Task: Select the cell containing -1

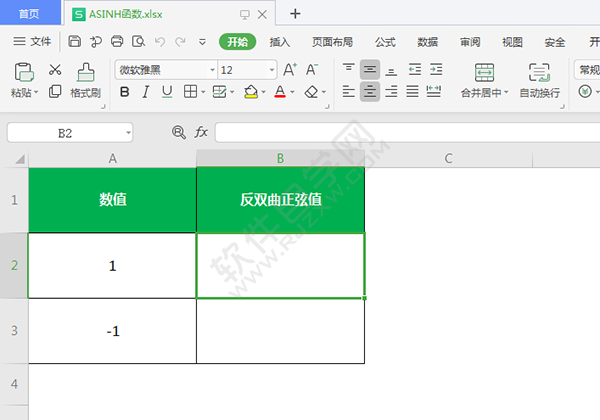Action: [112, 331]
